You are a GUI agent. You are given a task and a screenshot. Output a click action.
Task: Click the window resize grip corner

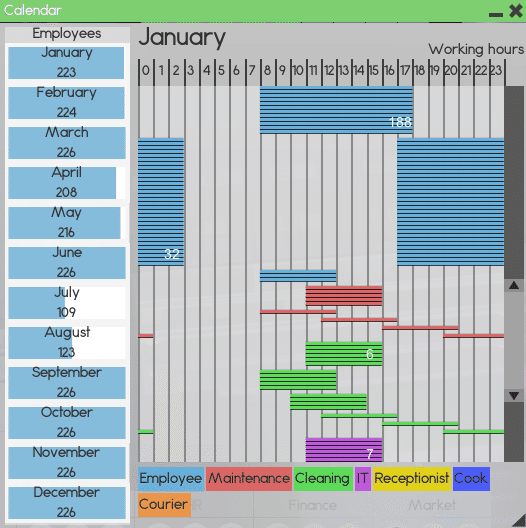[519, 521]
